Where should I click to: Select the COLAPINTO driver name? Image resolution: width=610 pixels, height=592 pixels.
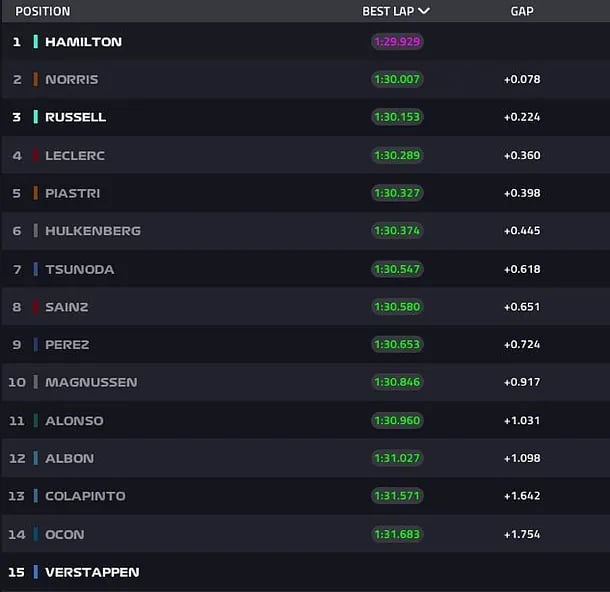point(85,496)
